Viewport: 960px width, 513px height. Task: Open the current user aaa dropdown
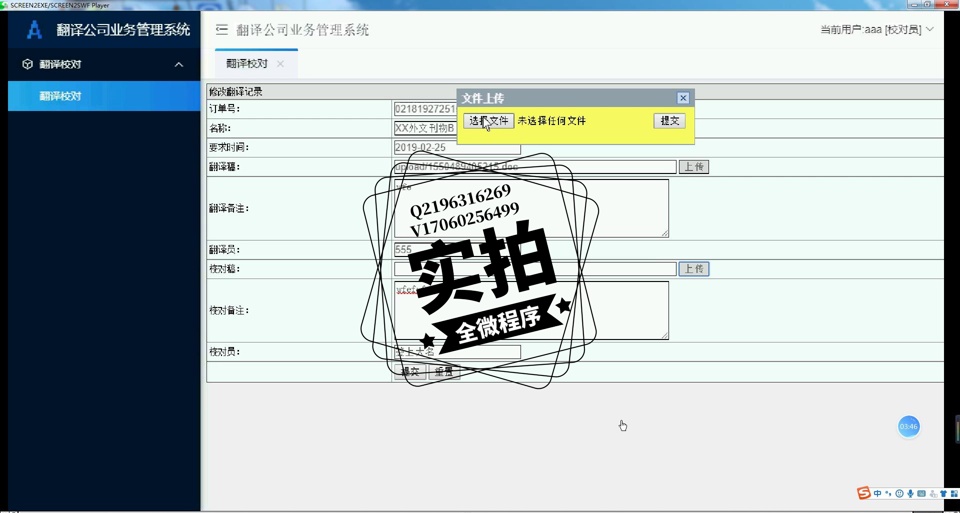click(x=876, y=30)
